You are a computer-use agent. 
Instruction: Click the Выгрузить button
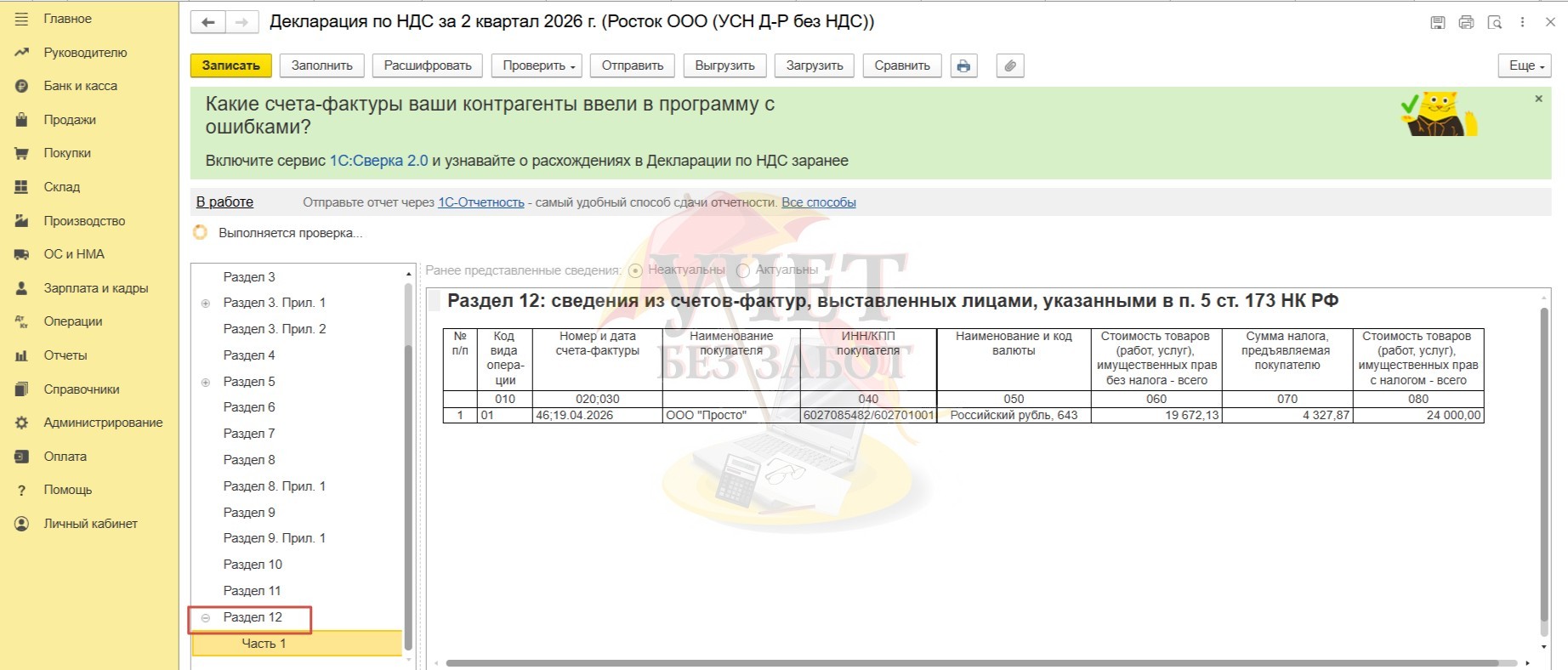point(724,65)
